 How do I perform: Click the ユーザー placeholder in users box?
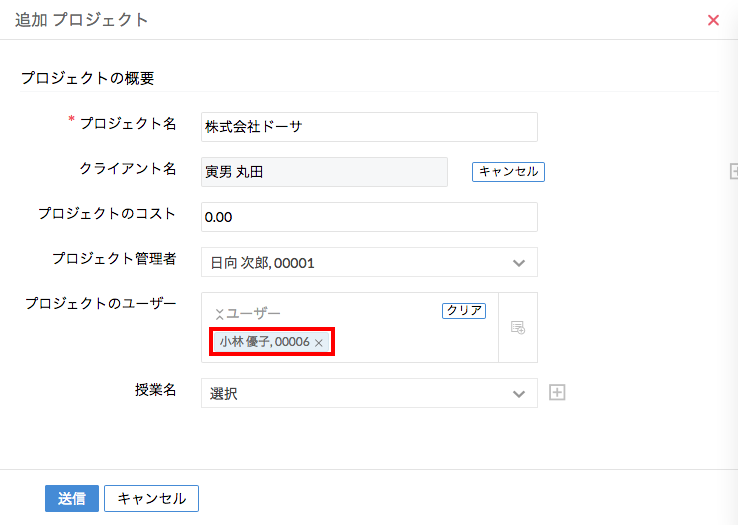pyautogui.click(x=254, y=314)
